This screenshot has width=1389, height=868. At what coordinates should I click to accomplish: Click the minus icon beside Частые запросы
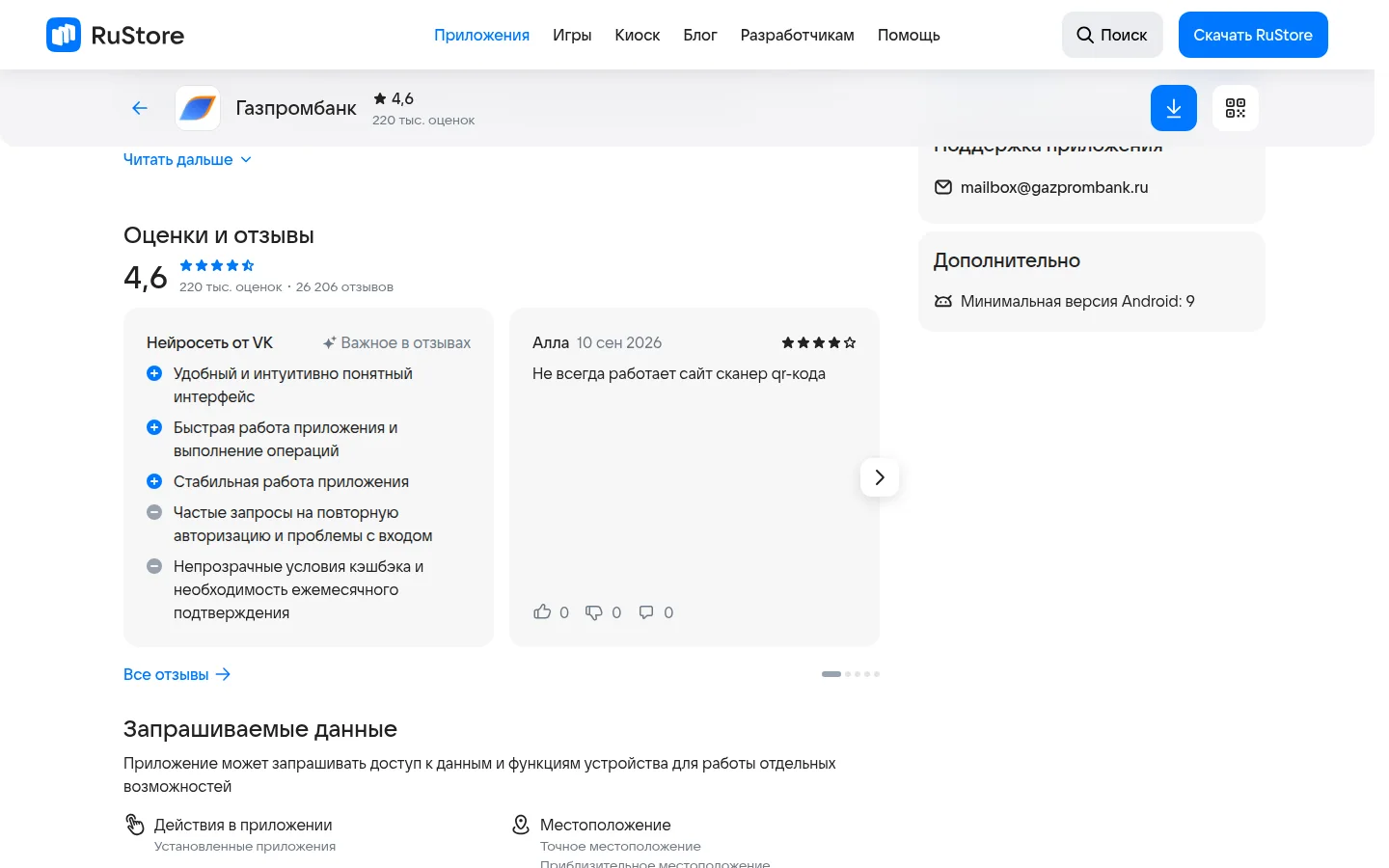pyautogui.click(x=154, y=512)
